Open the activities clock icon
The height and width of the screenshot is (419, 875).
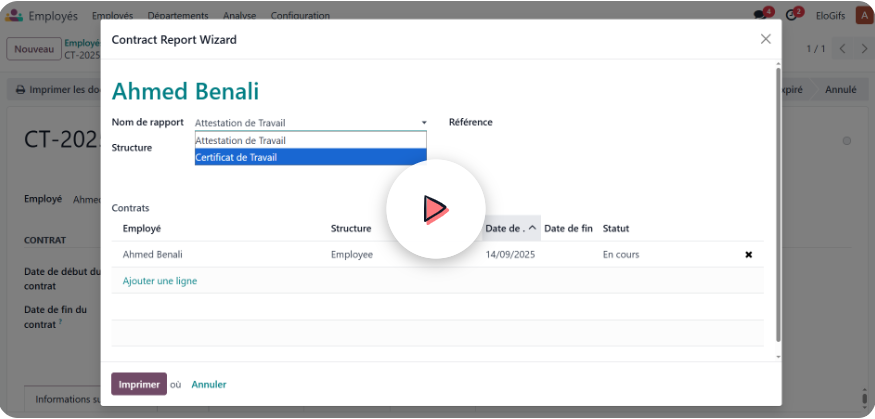793,15
